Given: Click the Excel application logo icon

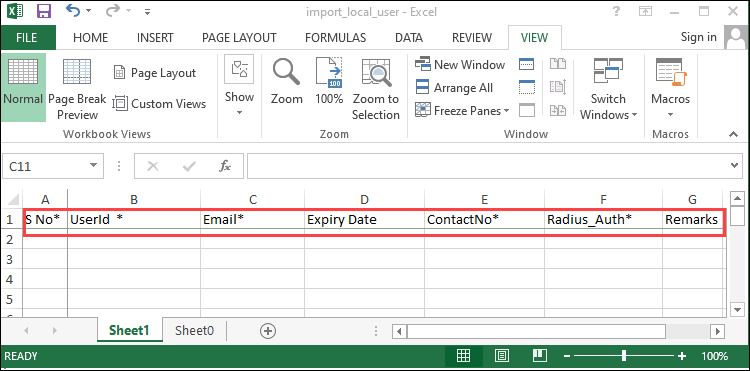Looking at the screenshot, I should (x=16, y=11).
